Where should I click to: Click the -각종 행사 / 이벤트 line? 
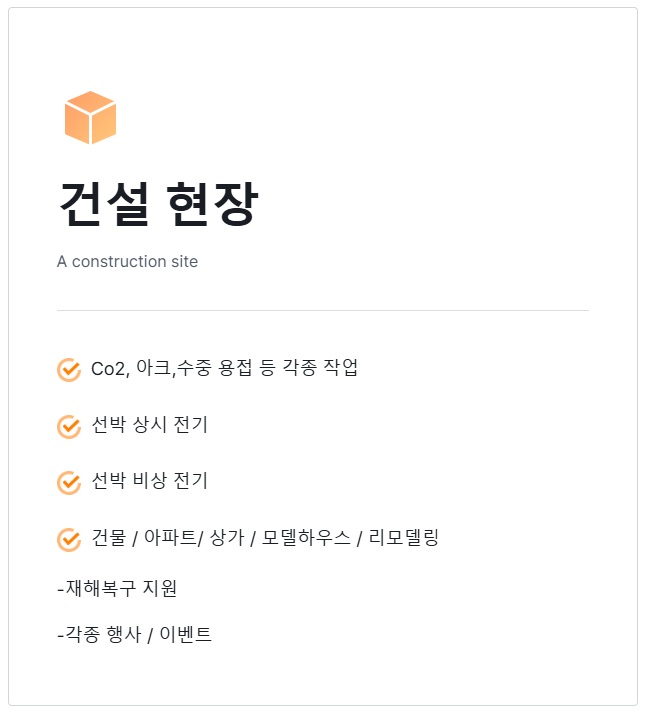pos(134,634)
